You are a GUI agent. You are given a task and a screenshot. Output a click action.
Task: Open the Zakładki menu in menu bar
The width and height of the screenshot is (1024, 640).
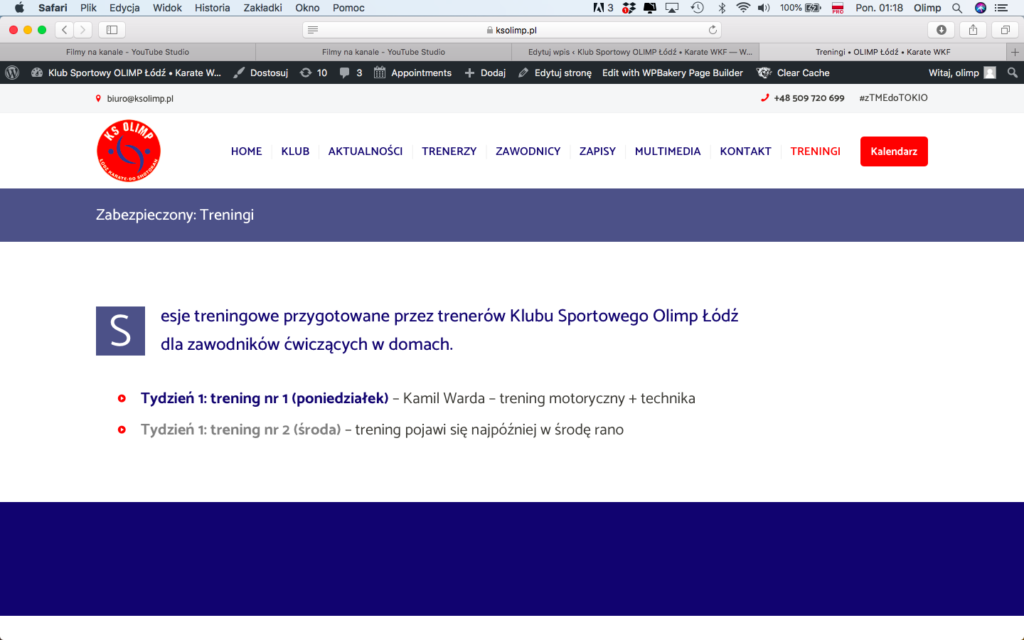coord(262,7)
